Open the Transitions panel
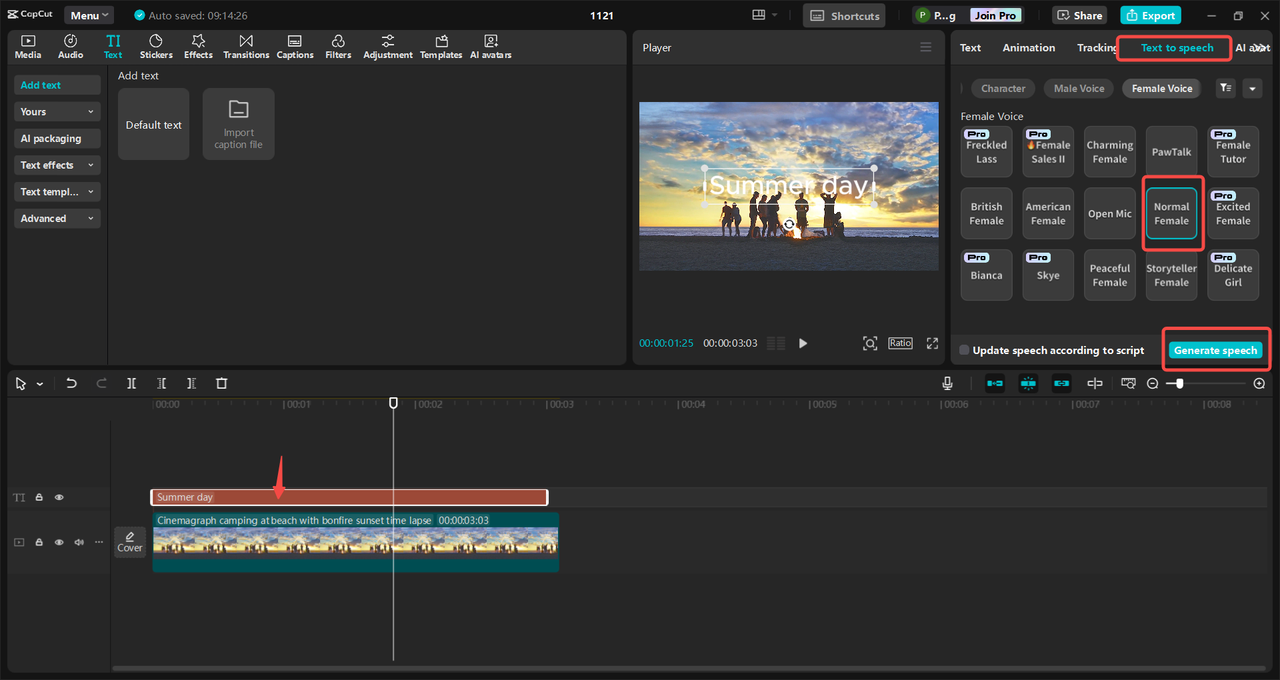Screen dimensions: 1280x680 (246, 46)
